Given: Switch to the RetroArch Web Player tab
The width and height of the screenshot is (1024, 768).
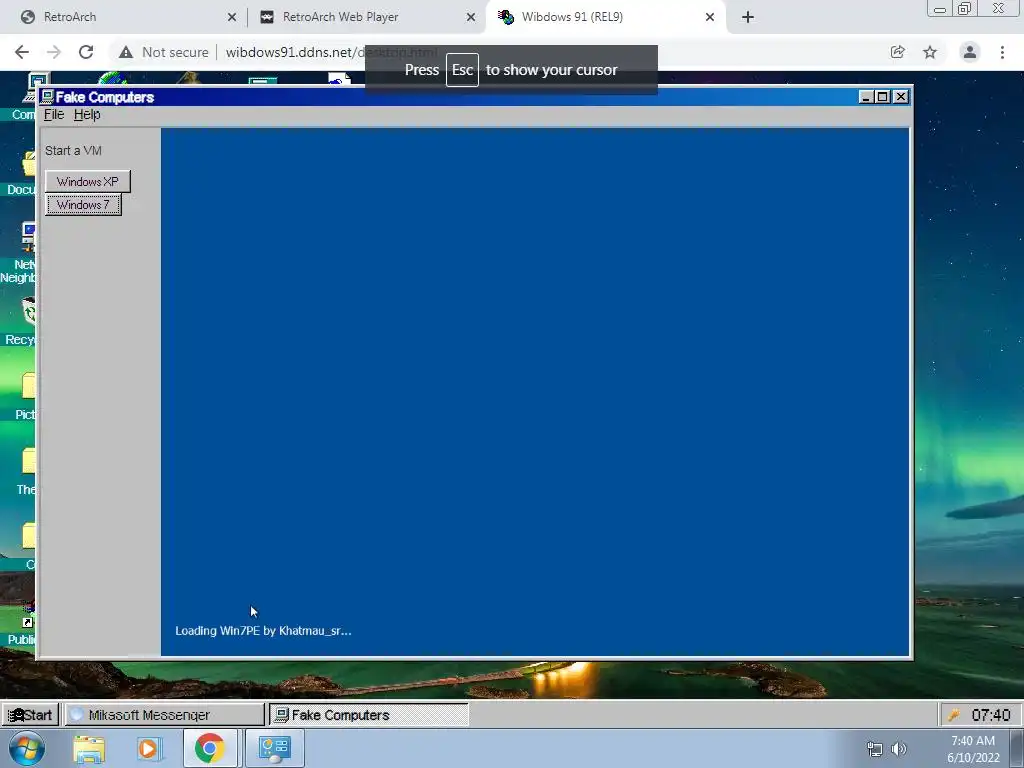Looking at the screenshot, I should pos(366,17).
